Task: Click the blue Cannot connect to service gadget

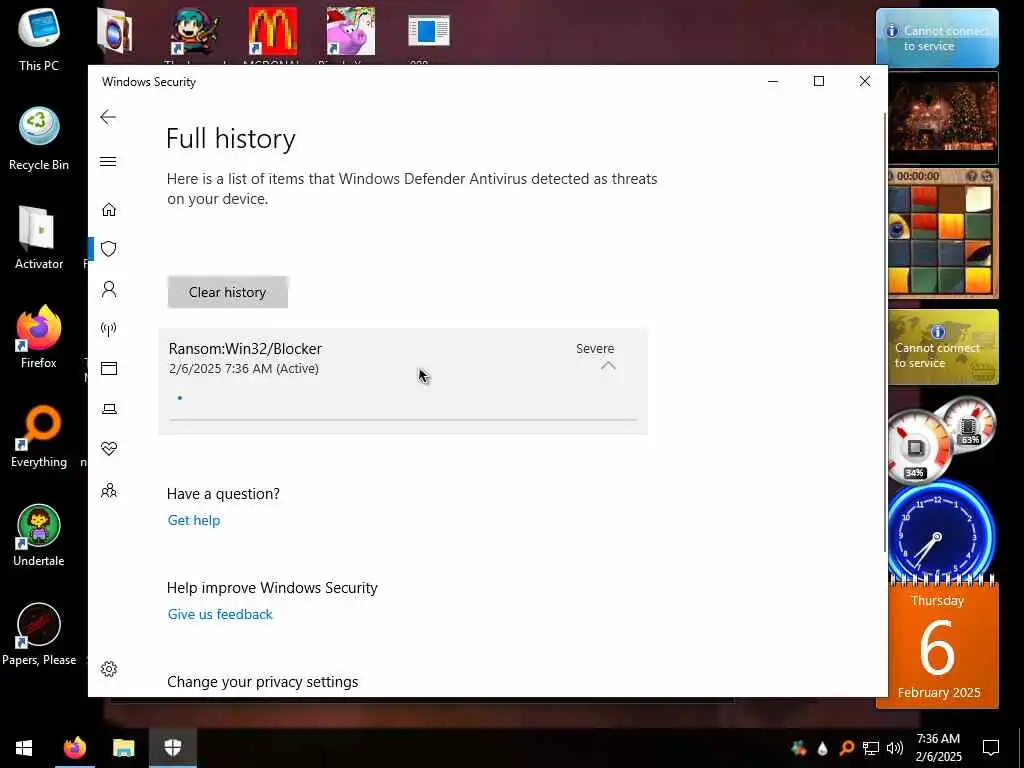Action: coord(937,38)
